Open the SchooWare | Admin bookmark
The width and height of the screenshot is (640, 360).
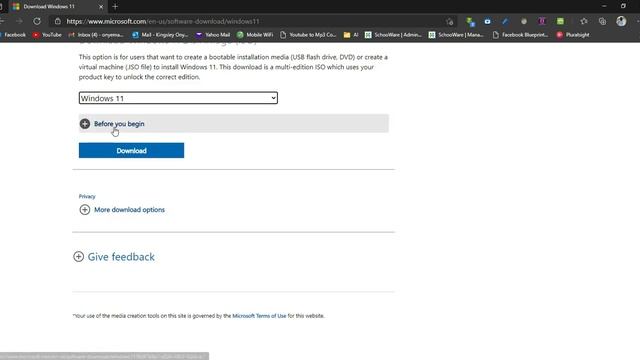click(393, 35)
